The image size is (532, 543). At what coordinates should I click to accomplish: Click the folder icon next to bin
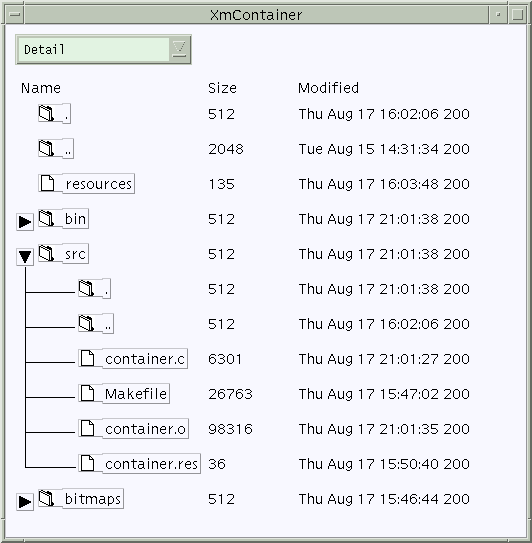tap(46, 218)
